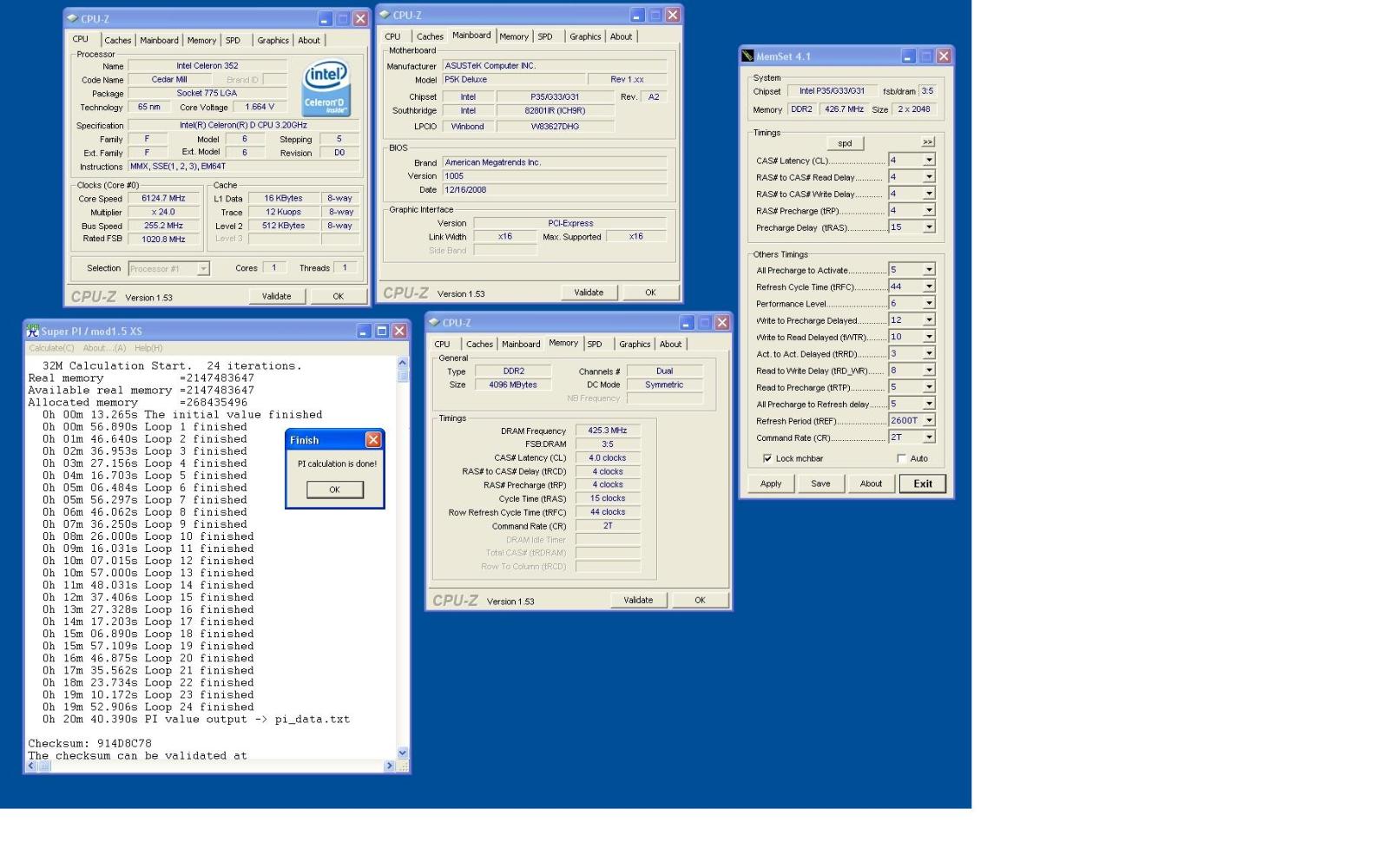The height and width of the screenshot is (868, 1389).
Task: Open the About...(A) menu in Super PI
Action: pyautogui.click(x=104, y=348)
